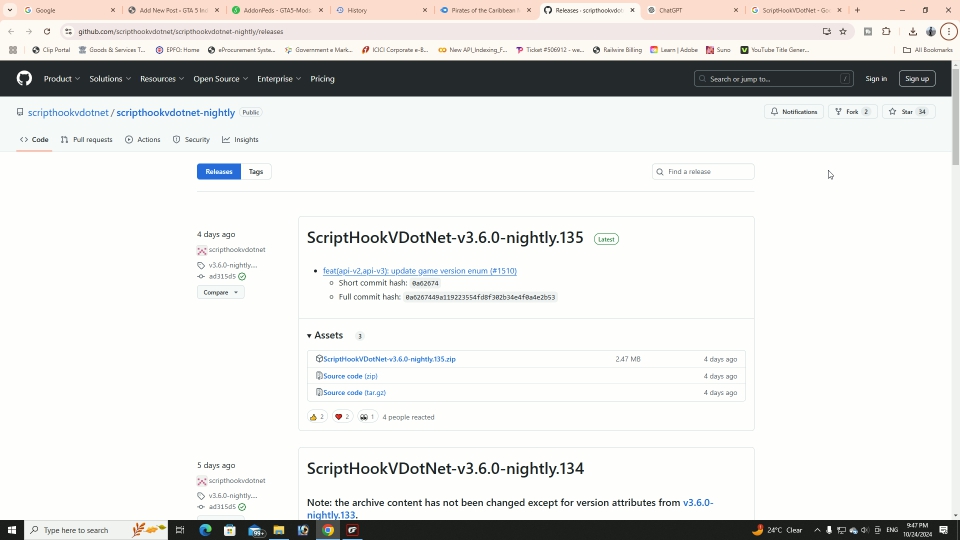Image resolution: width=960 pixels, height=540 pixels.
Task: Open the Insights tab
Action: click(240, 140)
